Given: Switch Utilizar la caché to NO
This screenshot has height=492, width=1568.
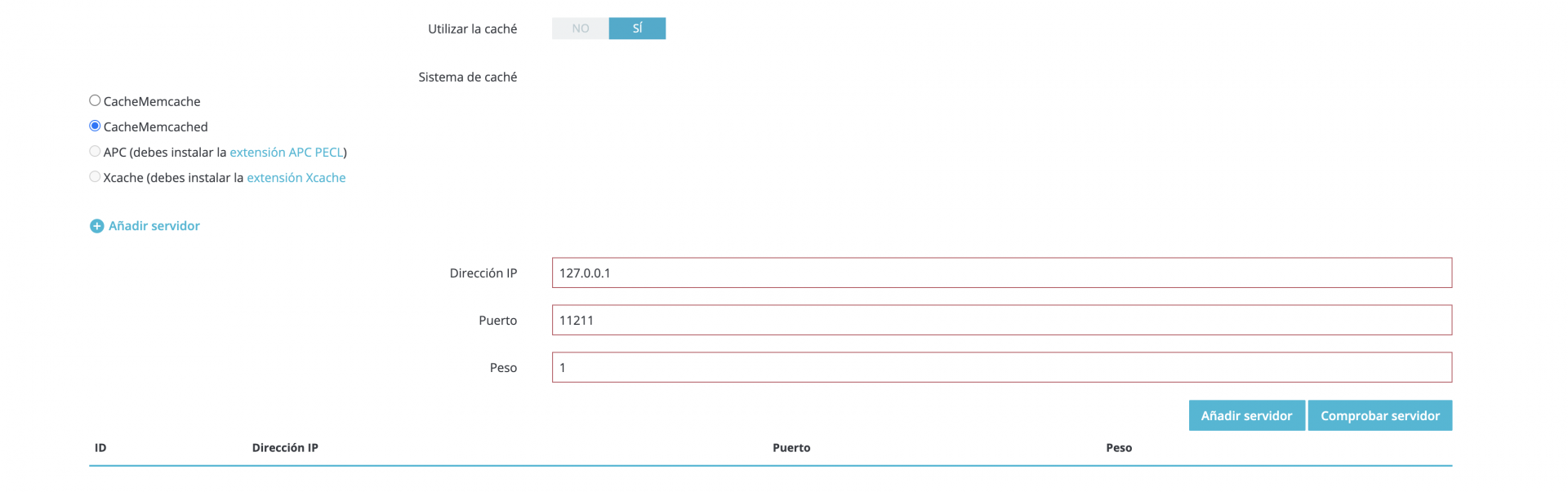Looking at the screenshot, I should coord(581,29).
